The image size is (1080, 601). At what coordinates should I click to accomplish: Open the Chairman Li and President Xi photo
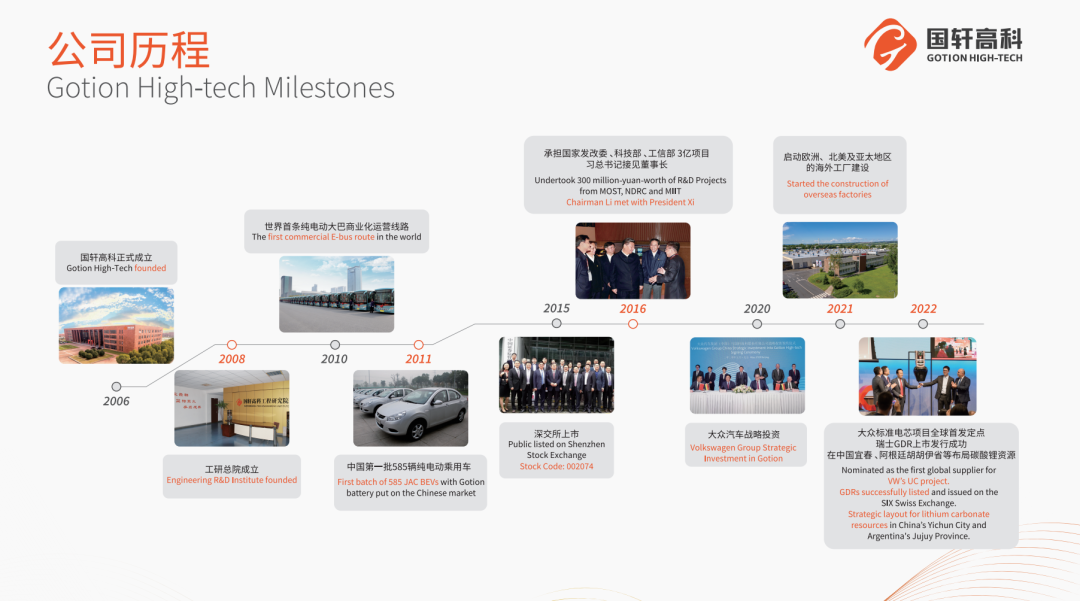tap(633, 260)
